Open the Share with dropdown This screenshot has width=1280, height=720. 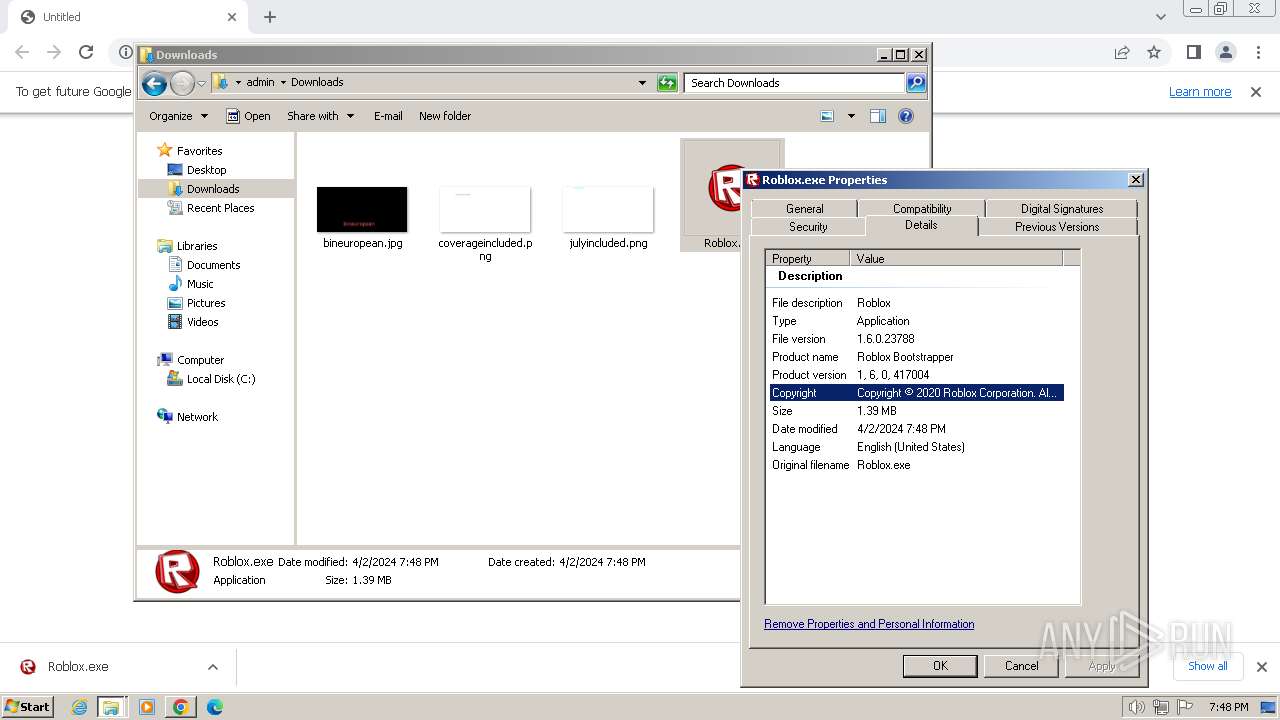[x=320, y=116]
